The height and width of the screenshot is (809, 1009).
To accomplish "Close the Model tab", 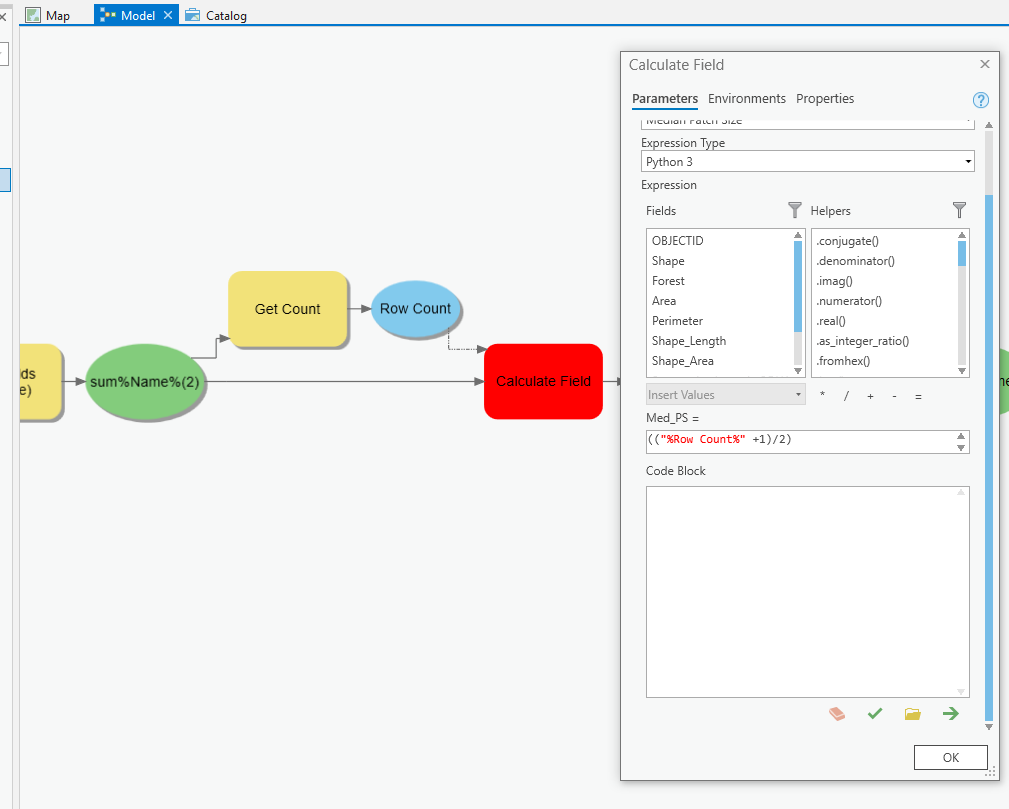I will [168, 15].
